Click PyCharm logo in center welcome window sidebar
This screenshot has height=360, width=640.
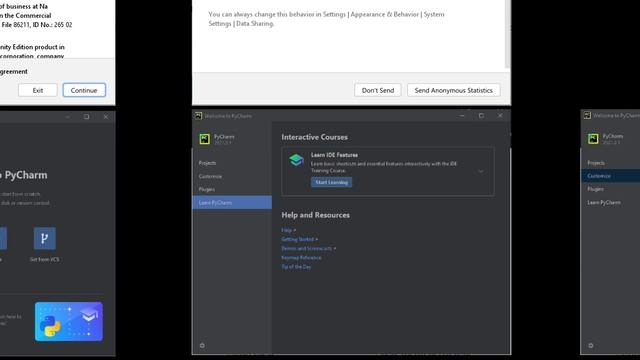tap(204, 139)
